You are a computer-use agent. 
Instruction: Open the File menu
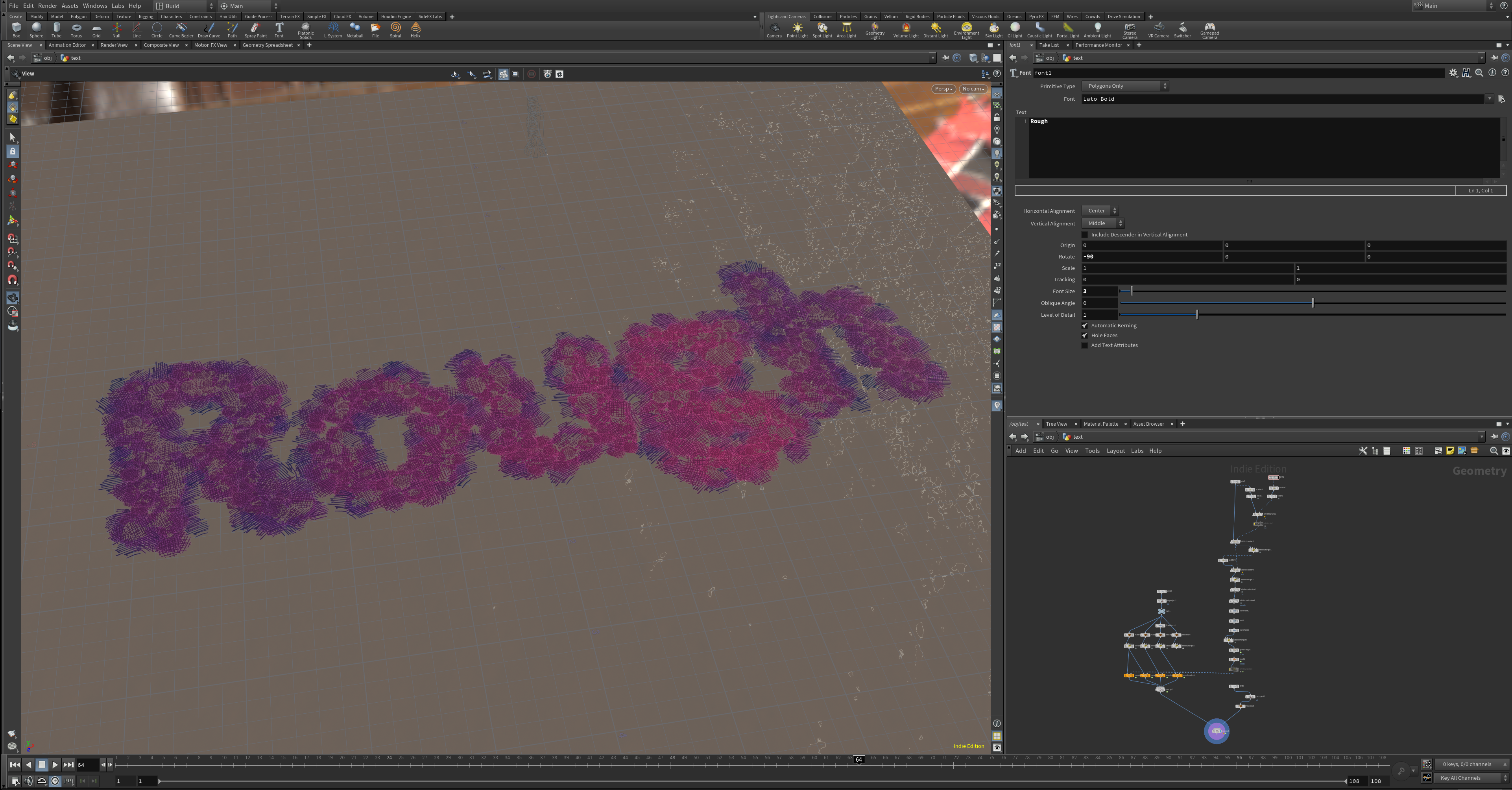click(x=13, y=6)
